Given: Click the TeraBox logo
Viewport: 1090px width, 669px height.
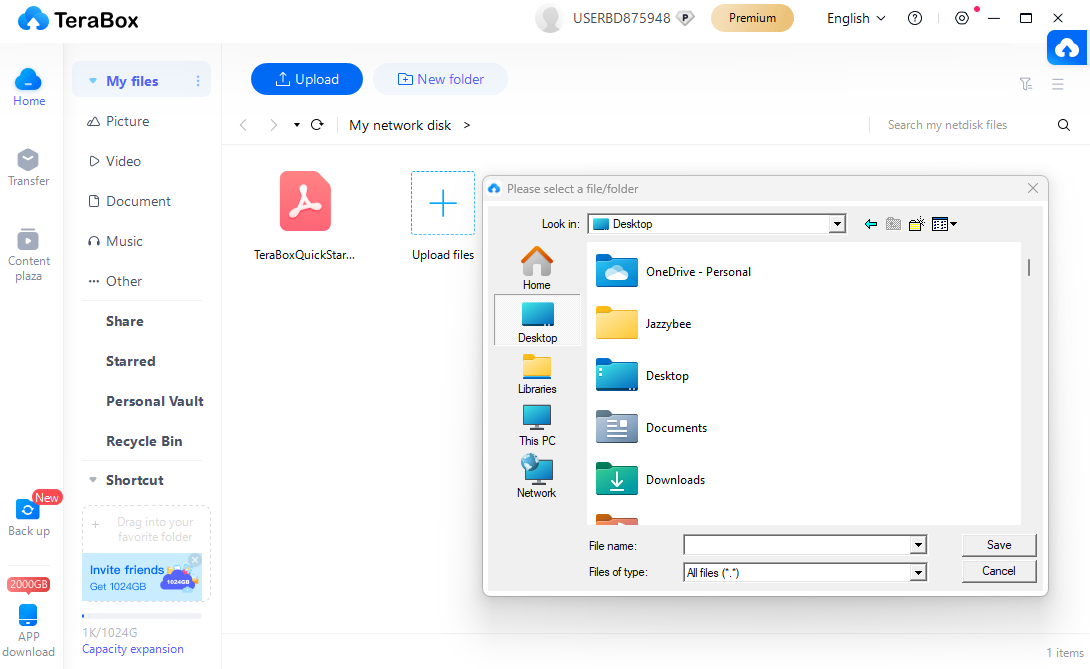Looking at the screenshot, I should coord(78,19).
